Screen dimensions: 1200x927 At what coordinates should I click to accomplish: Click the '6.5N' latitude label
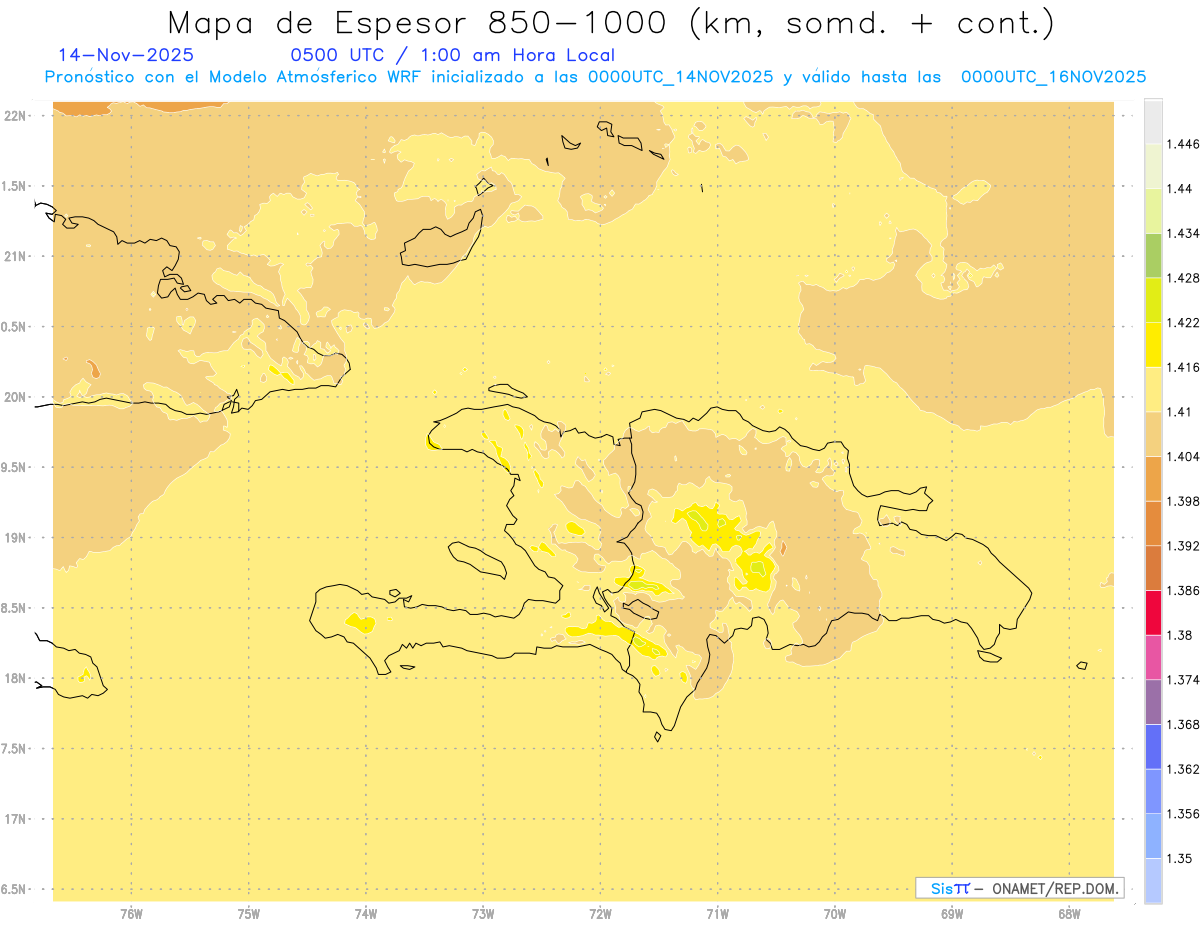[x=14, y=889]
